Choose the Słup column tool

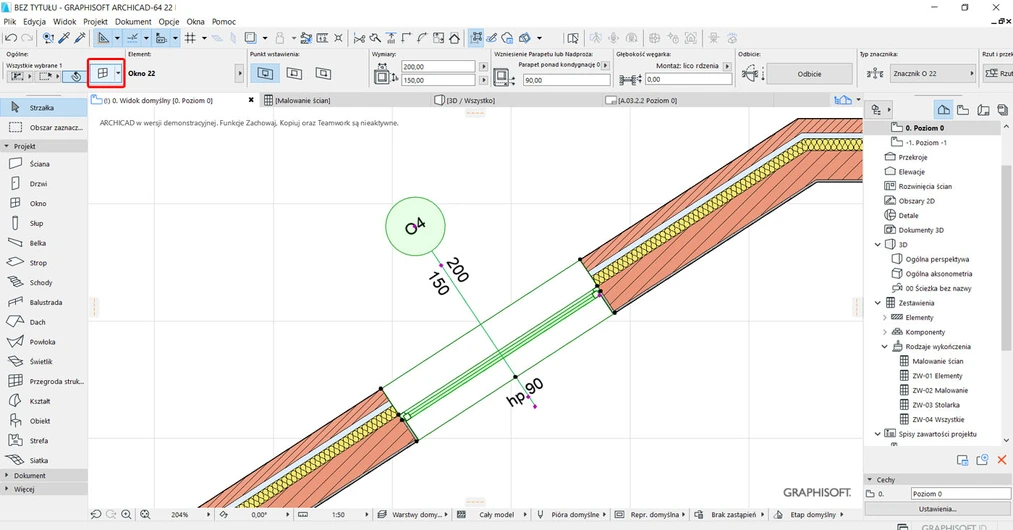coord(44,223)
